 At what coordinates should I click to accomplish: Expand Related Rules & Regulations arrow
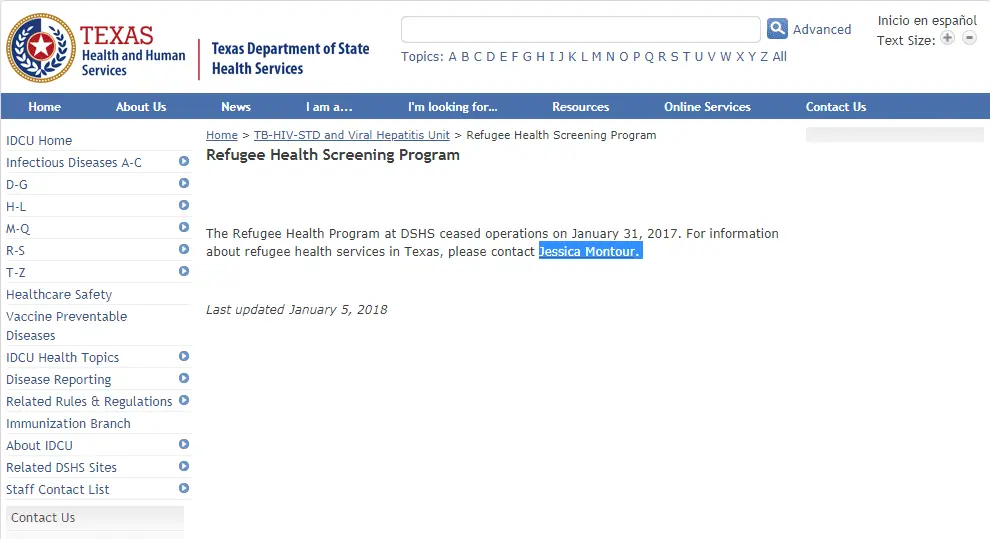[184, 400]
